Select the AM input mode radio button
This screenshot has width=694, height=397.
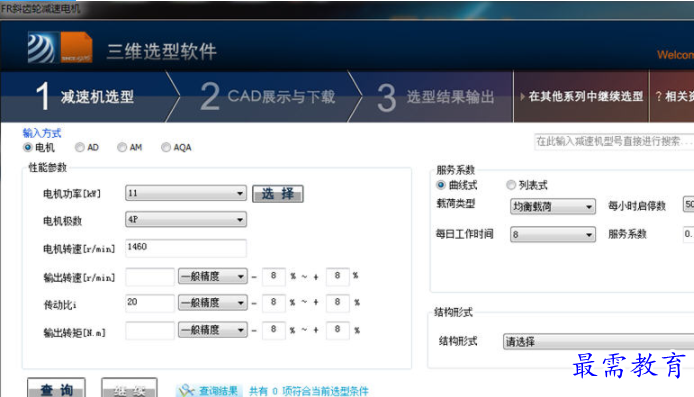pyautogui.click(x=122, y=147)
